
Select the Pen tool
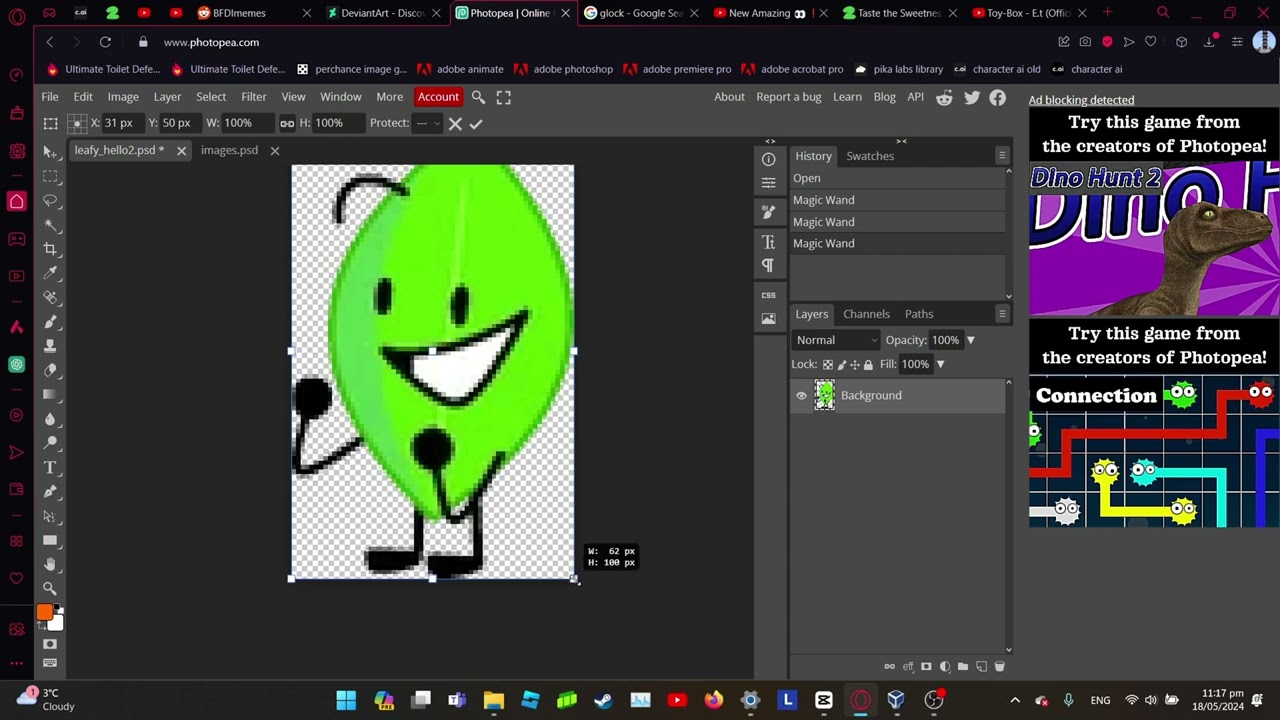tap(50, 491)
